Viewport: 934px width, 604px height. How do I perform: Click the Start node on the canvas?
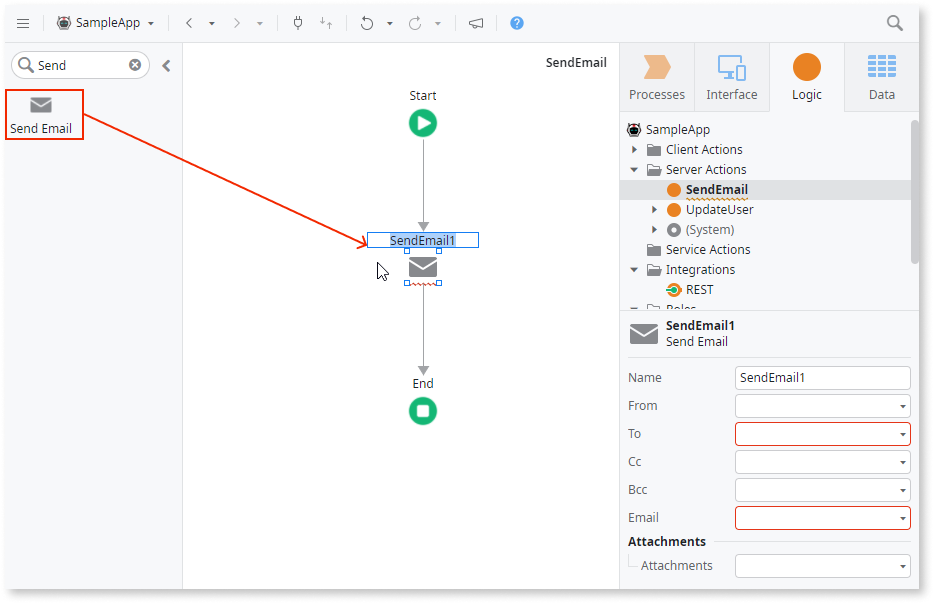pos(422,122)
